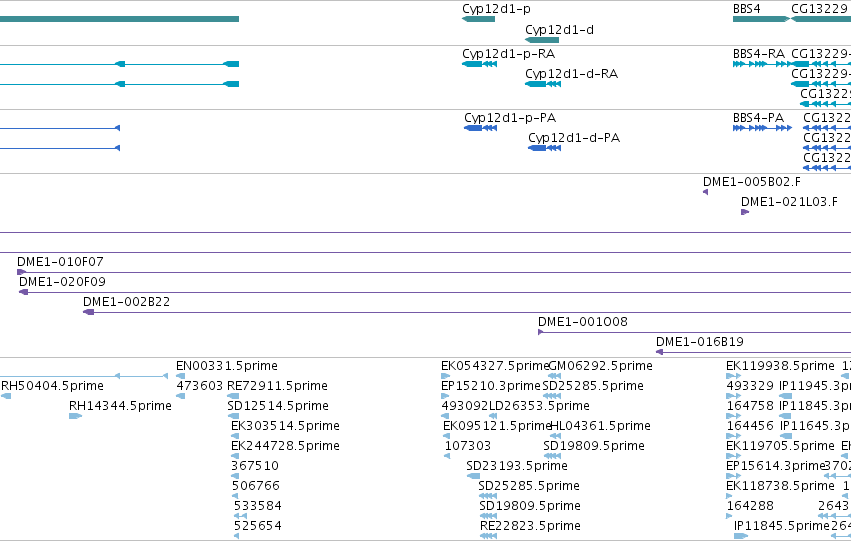This screenshot has width=851, height=541.
Task: Click the DME1-001O08 clone label
Action: coord(583,322)
